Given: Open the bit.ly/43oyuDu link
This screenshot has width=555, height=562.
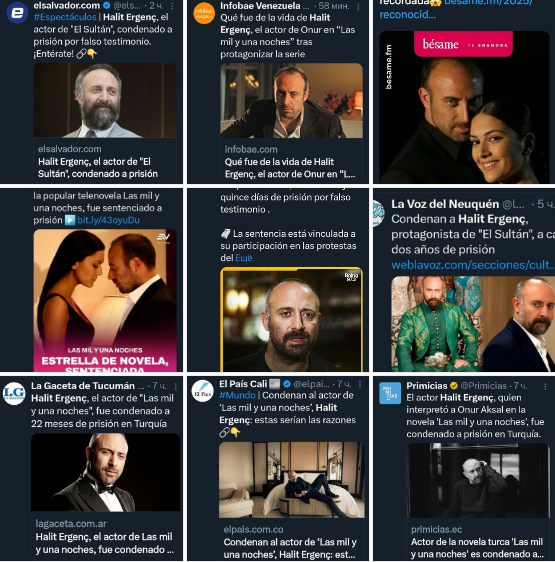Looking at the screenshot, I should (x=108, y=220).
